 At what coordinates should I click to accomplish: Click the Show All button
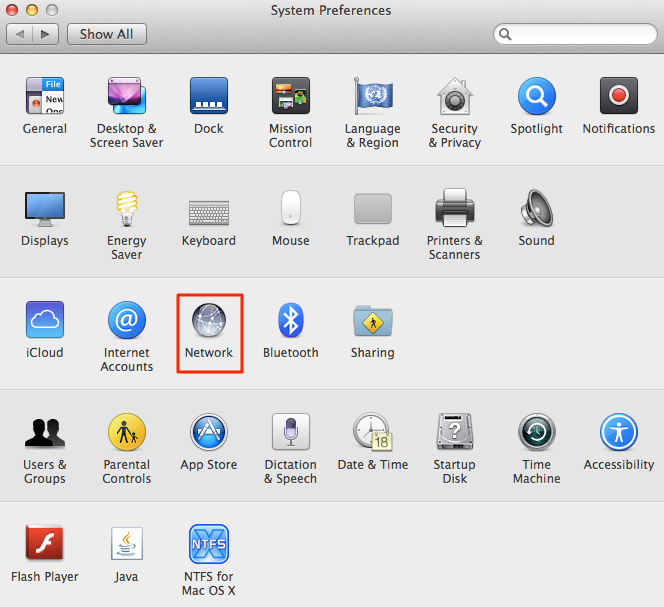[107, 34]
